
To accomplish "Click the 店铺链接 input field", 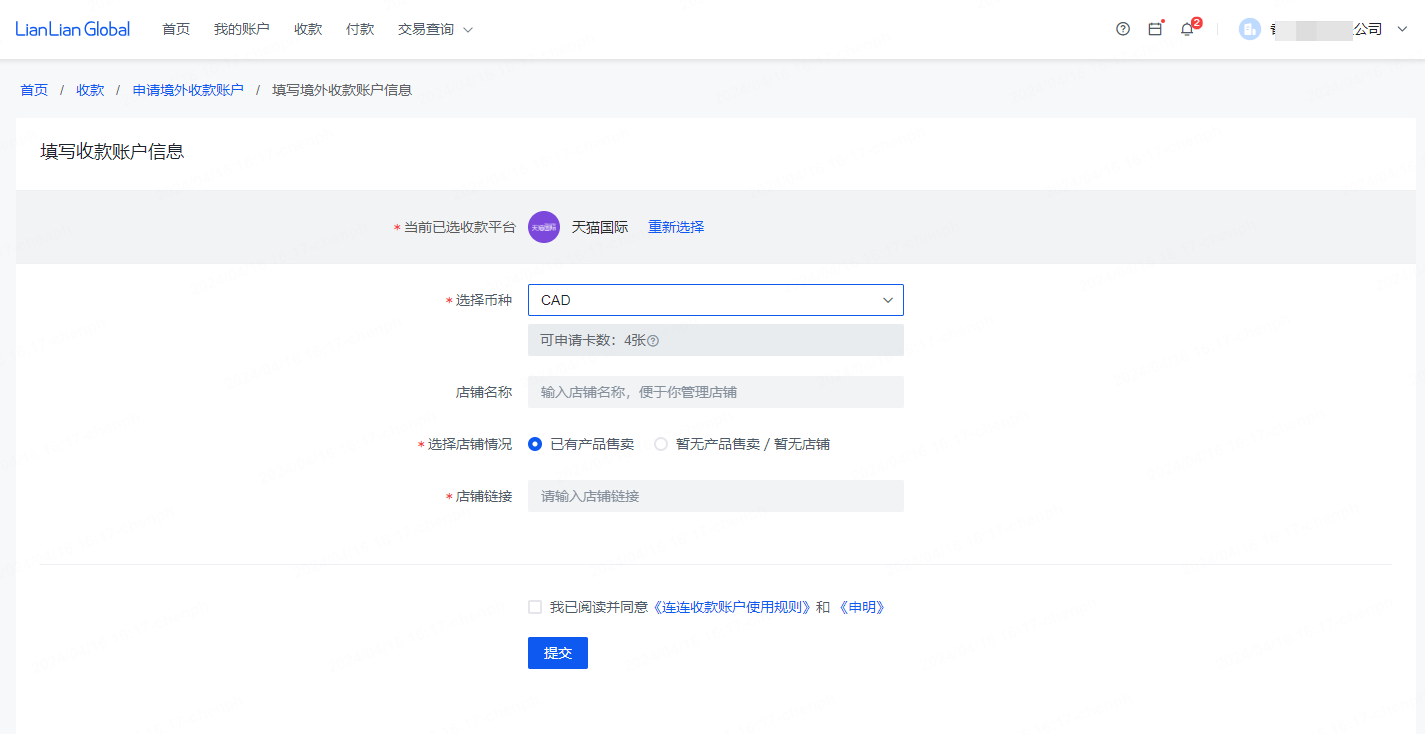I will pyautogui.click(x=715, y=496).
